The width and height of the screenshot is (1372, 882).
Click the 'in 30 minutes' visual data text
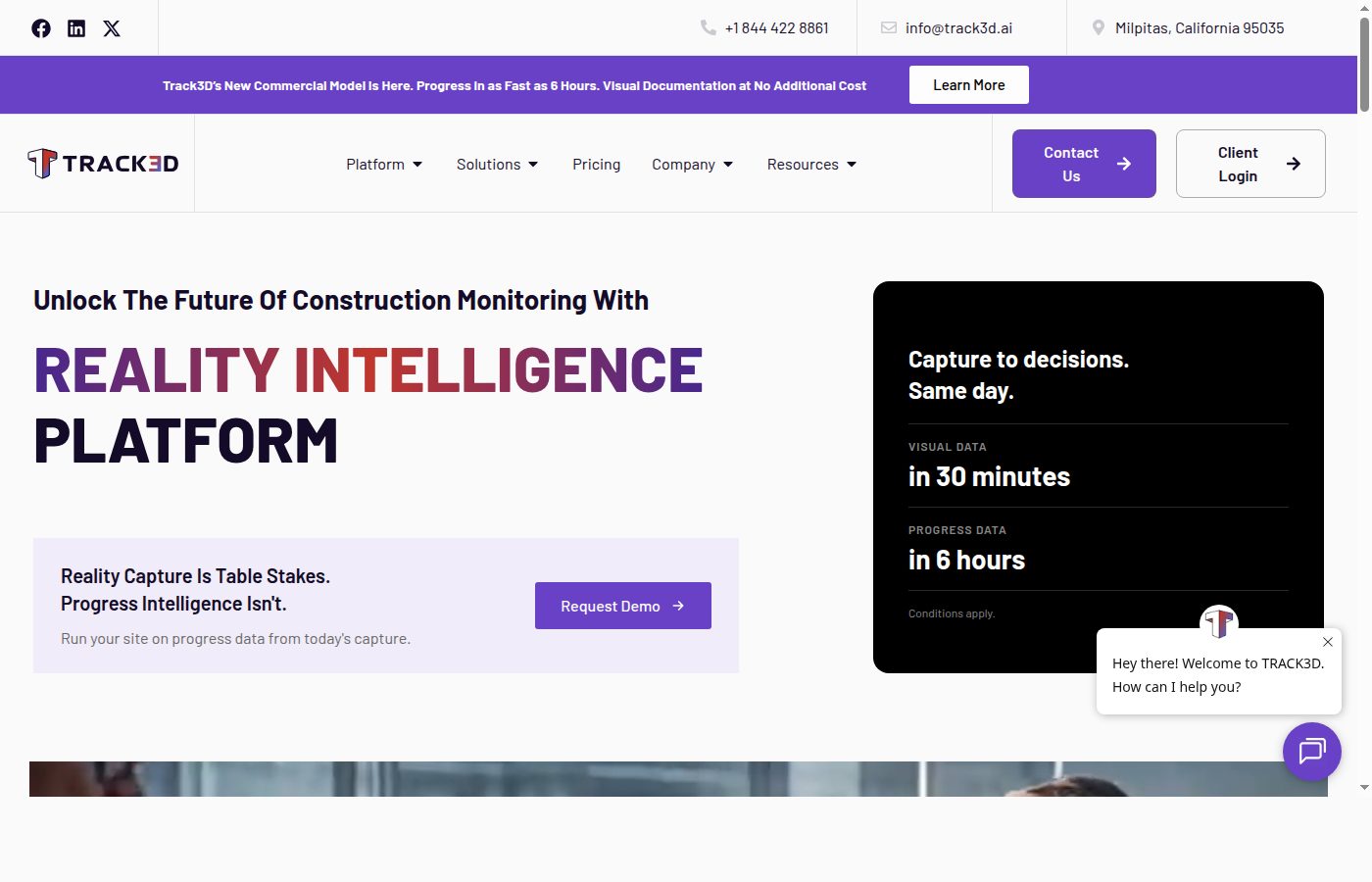(x=989, y=476)
